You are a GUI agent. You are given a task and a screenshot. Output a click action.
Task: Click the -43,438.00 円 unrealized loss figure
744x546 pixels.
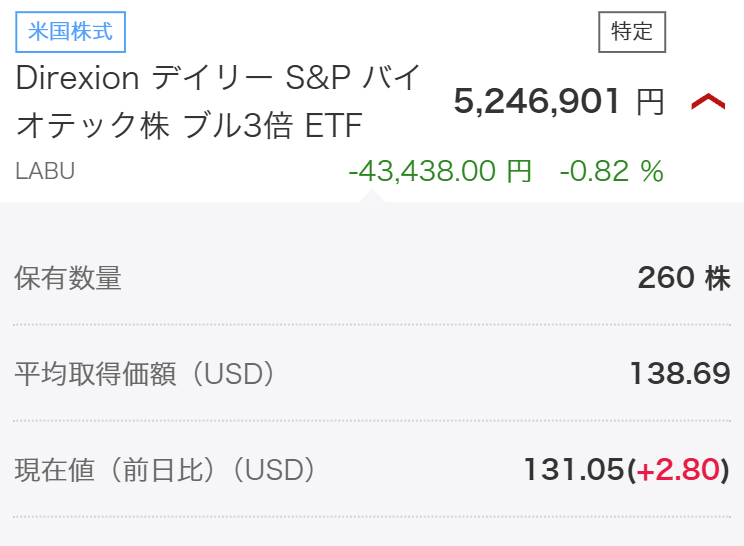click(x=439, y=171)
